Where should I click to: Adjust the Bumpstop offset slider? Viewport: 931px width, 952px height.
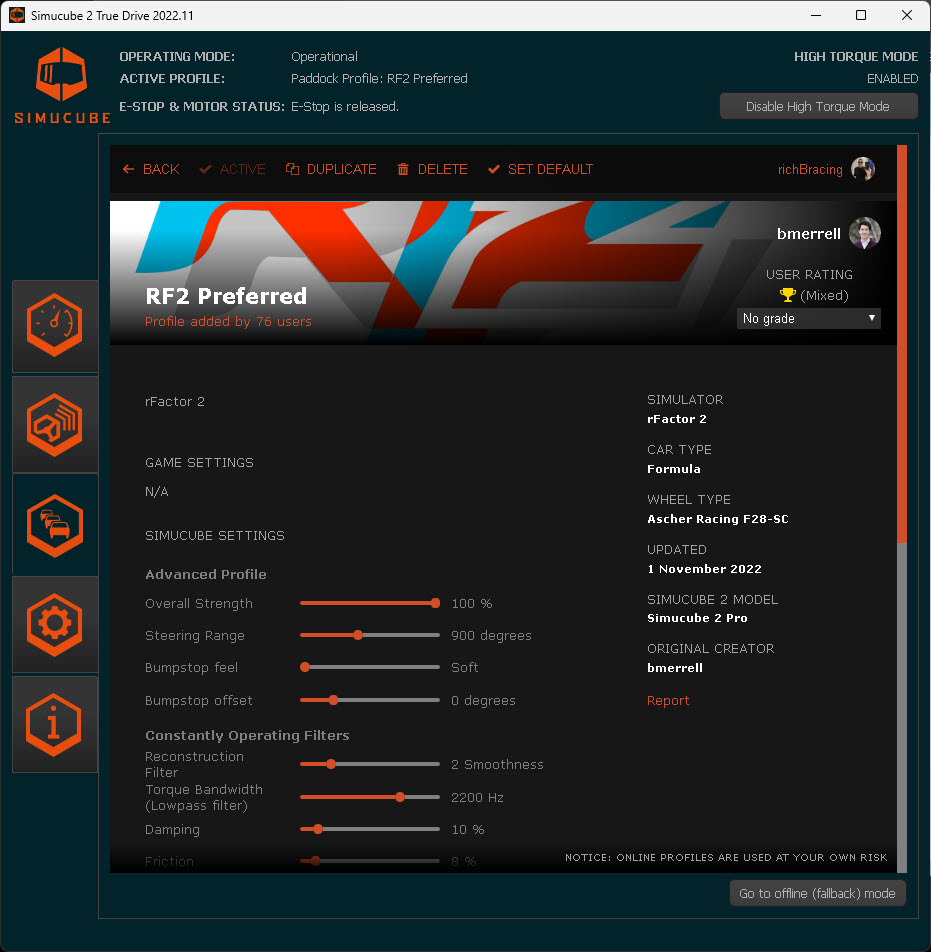(370, 700)
